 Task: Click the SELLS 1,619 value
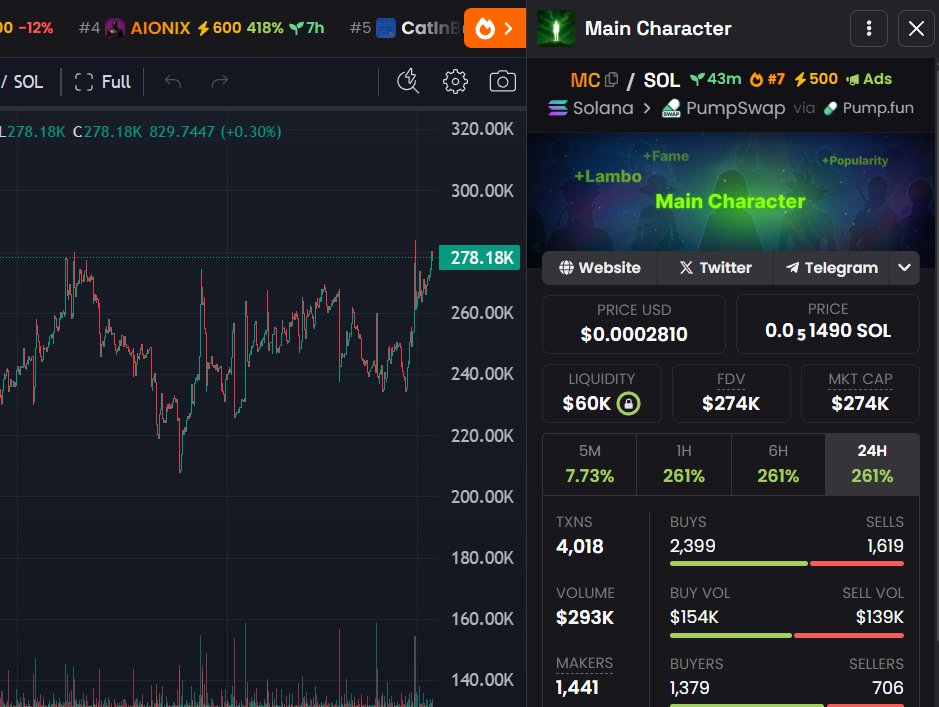click(885, 545)
